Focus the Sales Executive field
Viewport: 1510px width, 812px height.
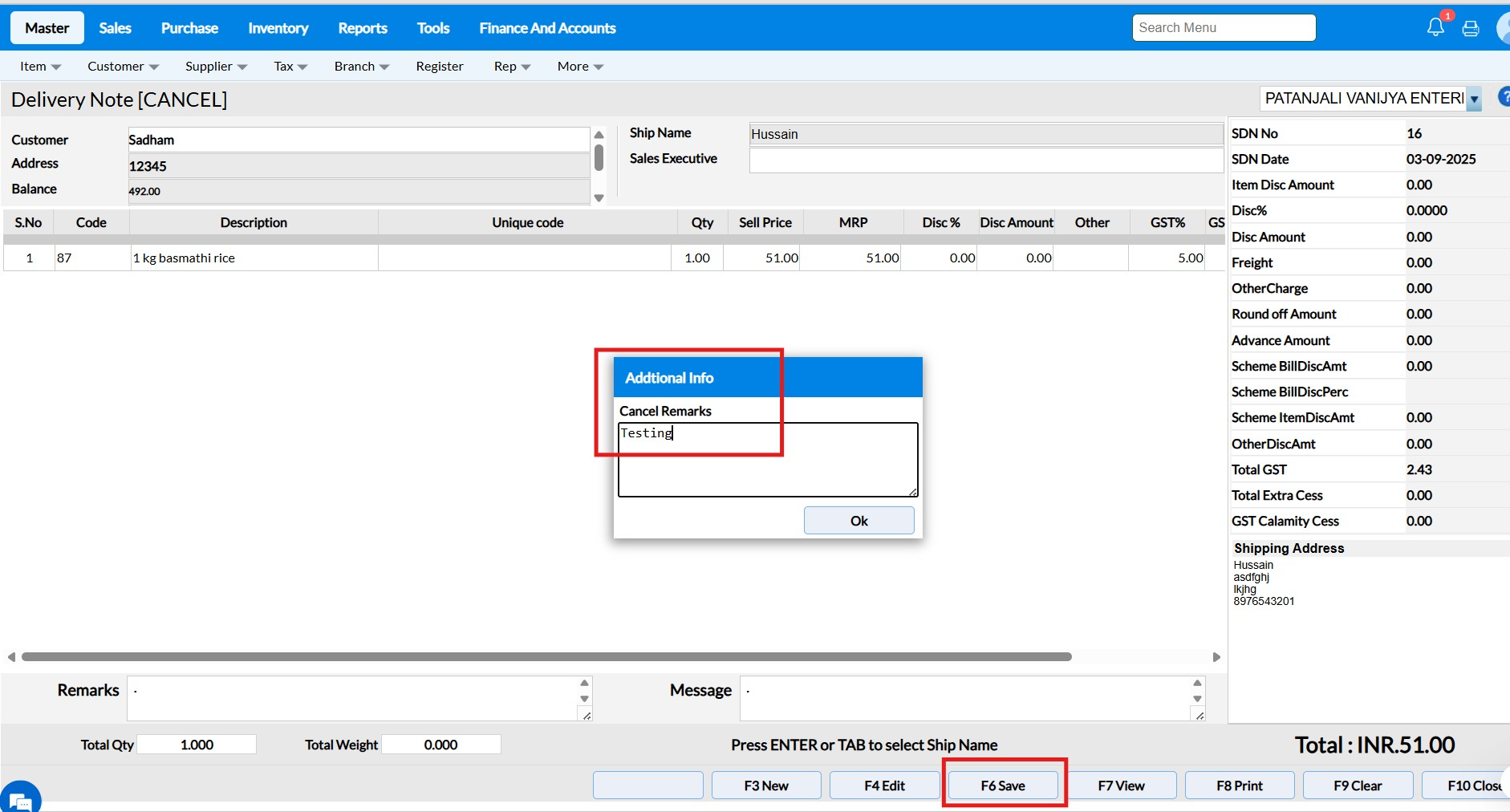click(x=986, y=160)
